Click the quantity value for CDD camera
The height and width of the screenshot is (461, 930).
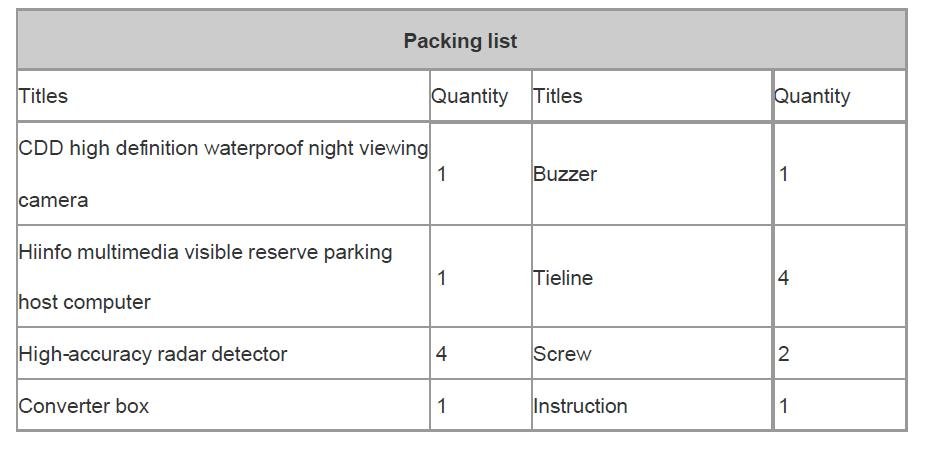point(442,174)
